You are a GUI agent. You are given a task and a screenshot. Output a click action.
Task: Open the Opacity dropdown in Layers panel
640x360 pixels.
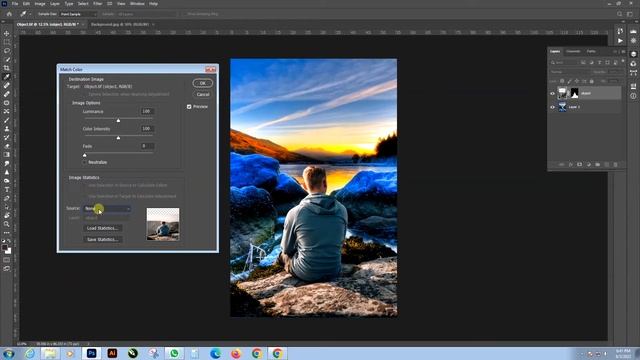[615, 72]
